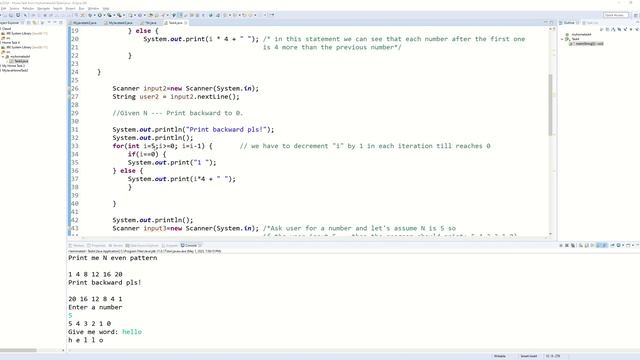Click code line 'String user2 = input2.nextLine();'
This screenshot has width=640, height=360.
pyautogui.click(x=176, y=97)
